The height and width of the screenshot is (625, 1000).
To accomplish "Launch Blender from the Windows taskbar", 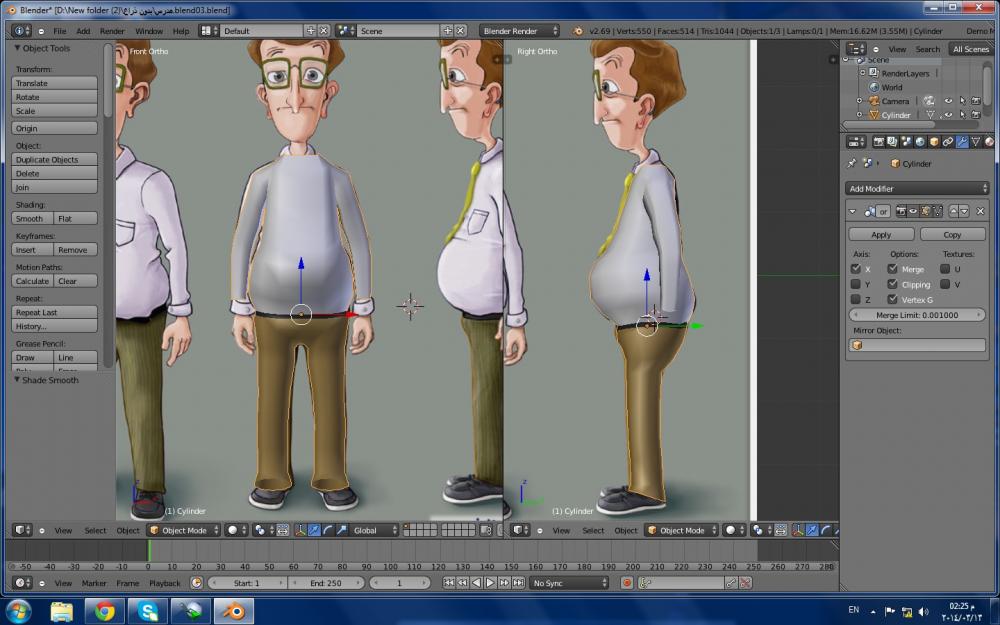I will point(233,610).
